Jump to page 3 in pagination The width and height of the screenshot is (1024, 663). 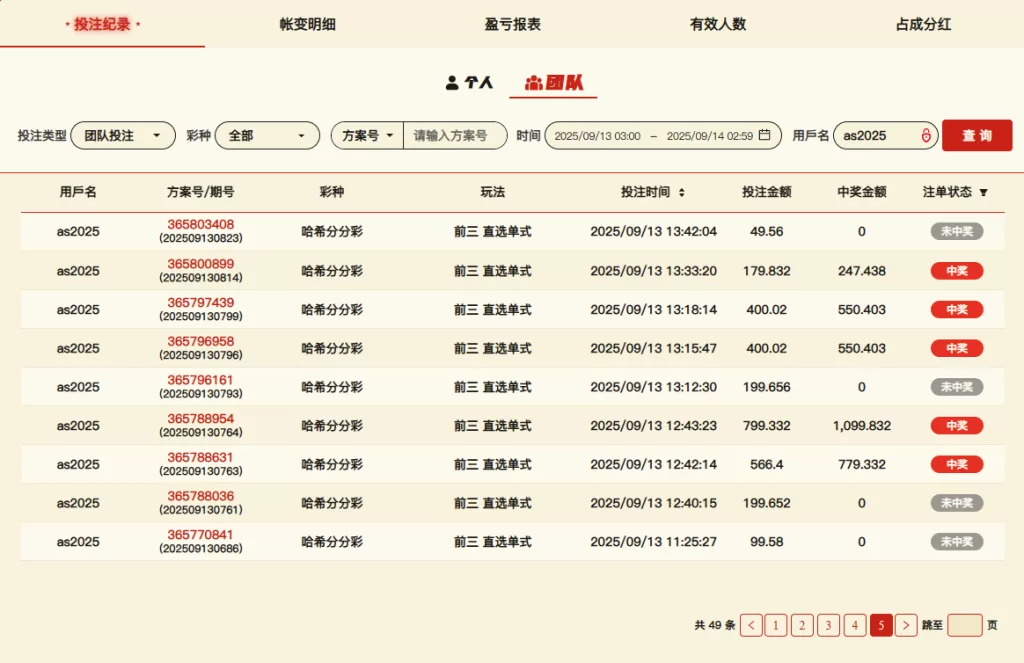pyautogui.click(x=828, y=625)
